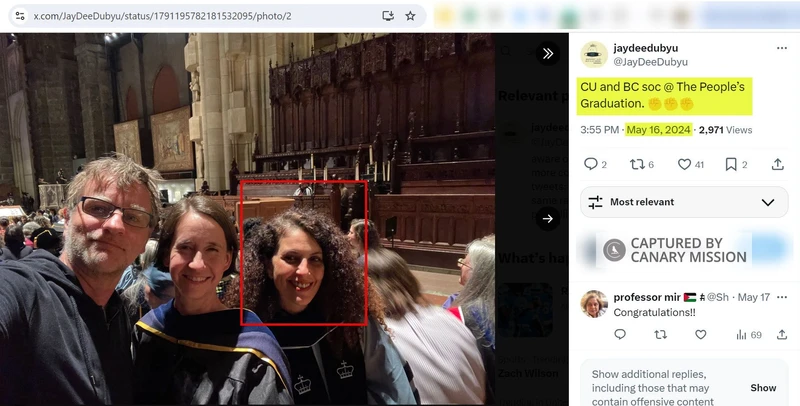
Task: Open the @JayDeeDubyu handle link
Action: click(652, 63)
